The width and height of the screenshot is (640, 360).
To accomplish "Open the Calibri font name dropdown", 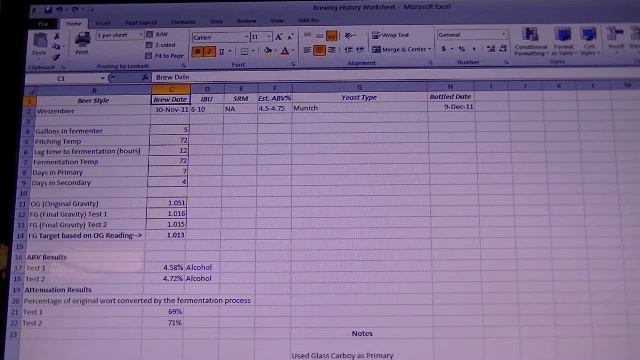I will tap(246, 37).
